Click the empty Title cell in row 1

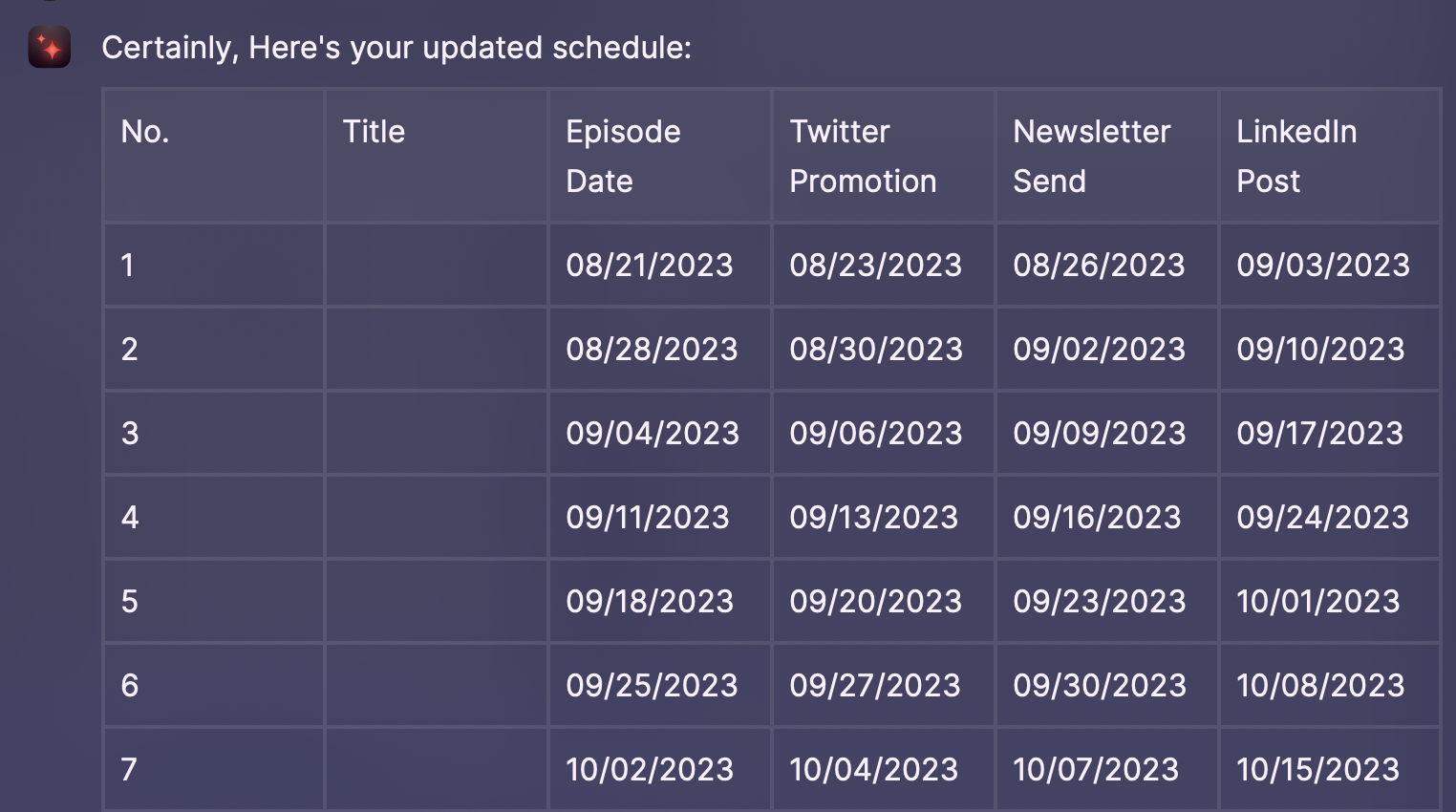coord(437,265)
